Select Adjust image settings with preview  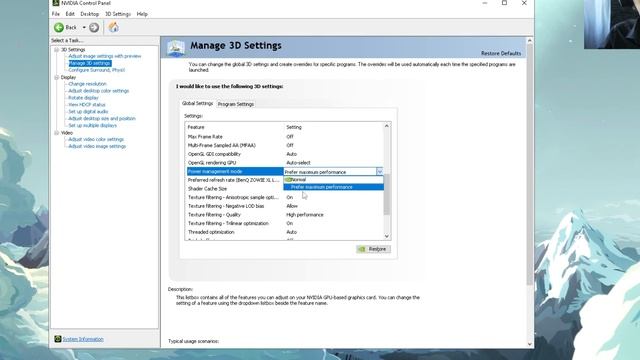(105, 56)
